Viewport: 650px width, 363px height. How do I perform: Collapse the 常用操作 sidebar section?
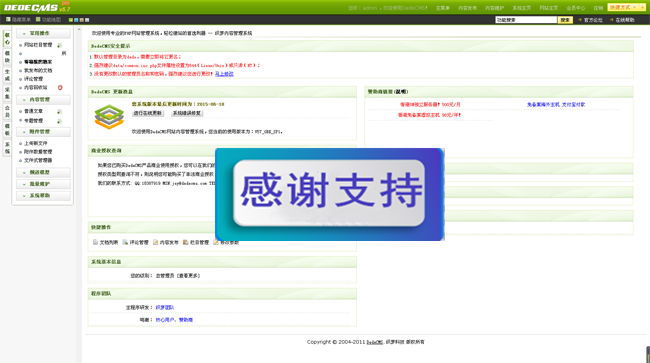pyautogui.click(x=43, y=33)
